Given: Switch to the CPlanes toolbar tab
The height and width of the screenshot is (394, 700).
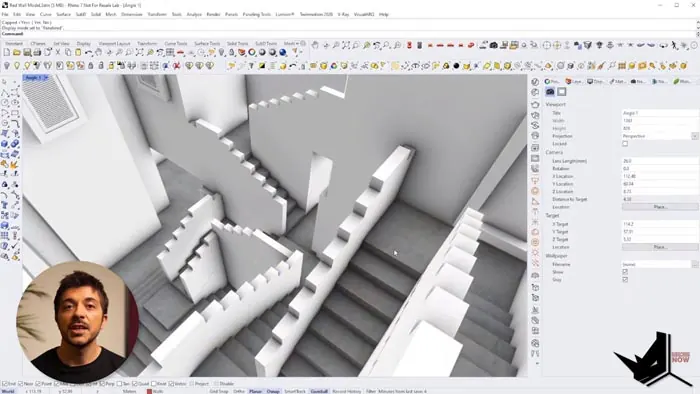Looking at the screenshot, I should pos(38,44).
